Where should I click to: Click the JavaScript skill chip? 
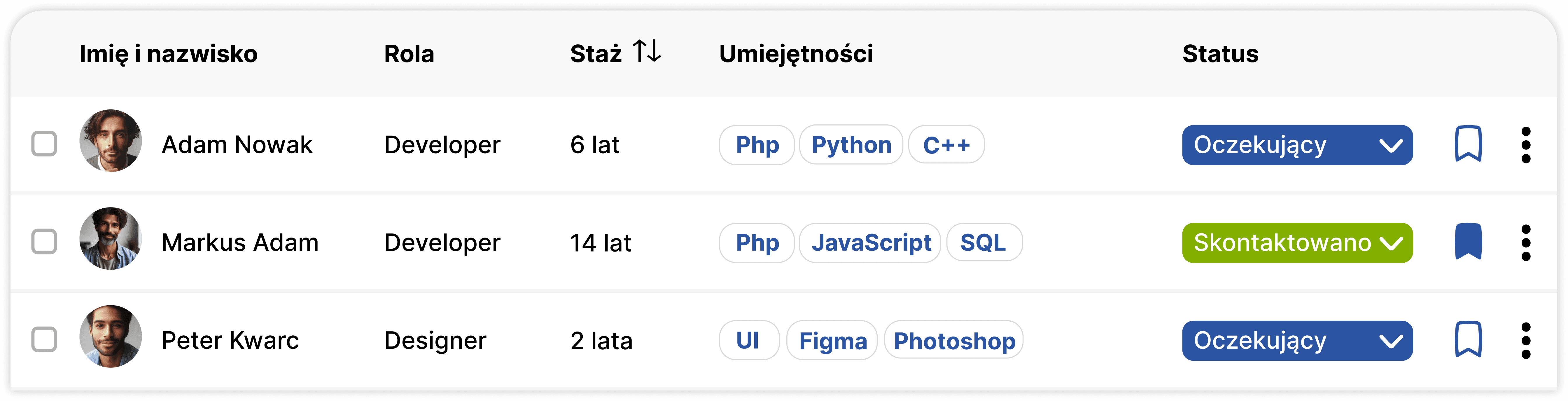pyautogui.click(x=870, y=243)
